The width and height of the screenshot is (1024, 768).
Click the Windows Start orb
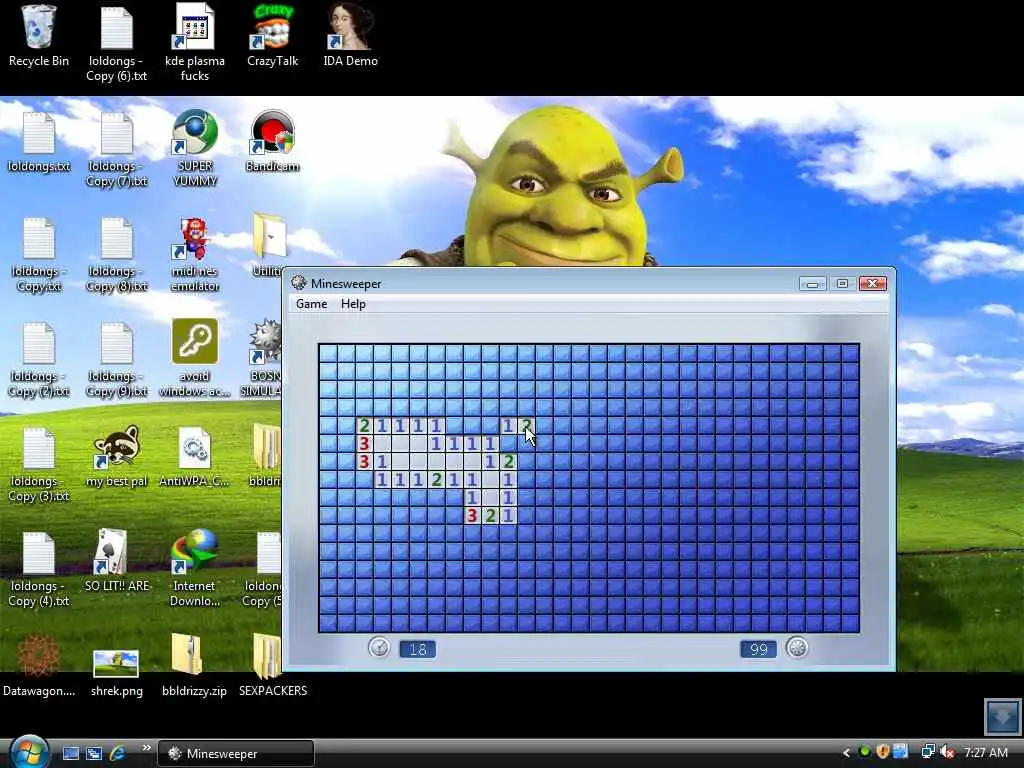pyautogui.click(x=29, y=752)
